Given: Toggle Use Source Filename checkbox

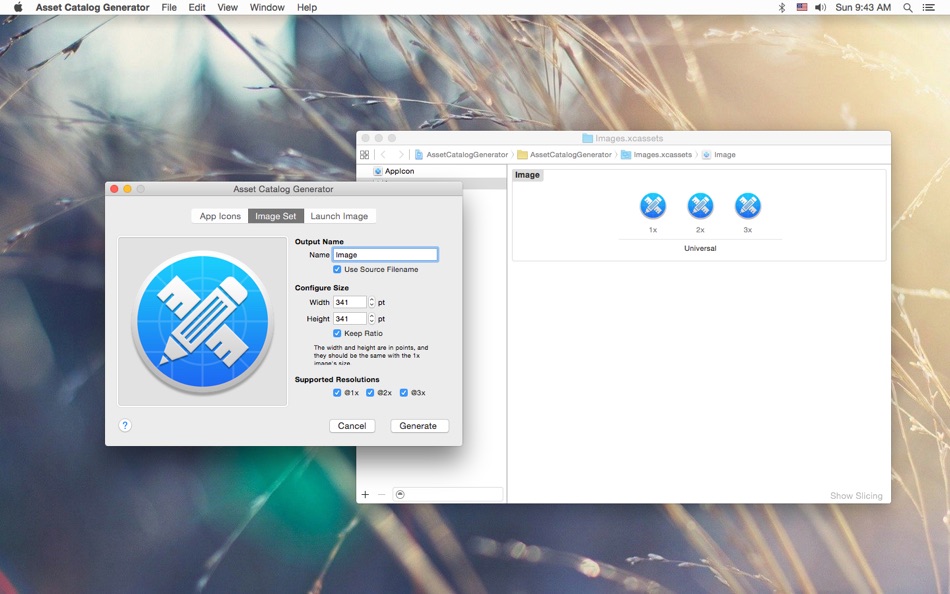Looking at the screenshot, I should (x=337, y=269).
